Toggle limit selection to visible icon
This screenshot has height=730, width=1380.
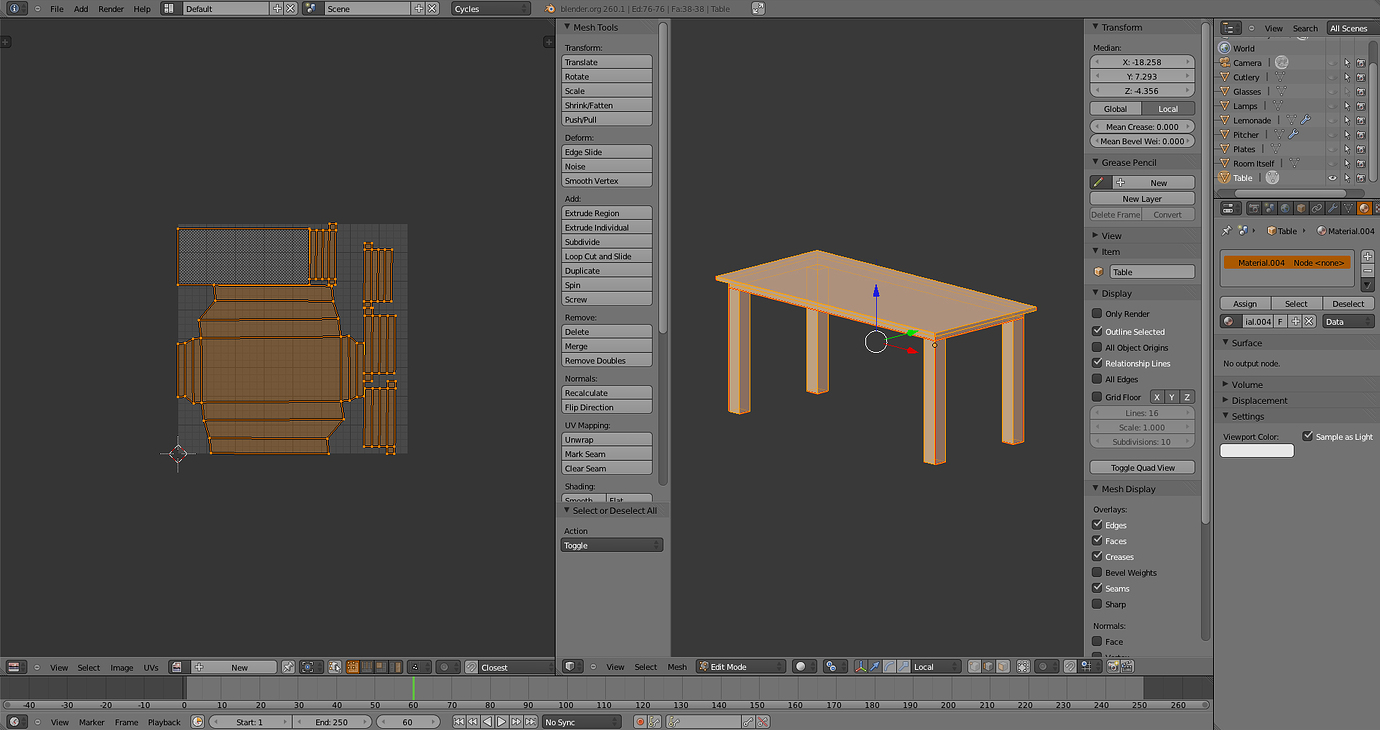coord(1022,666)
